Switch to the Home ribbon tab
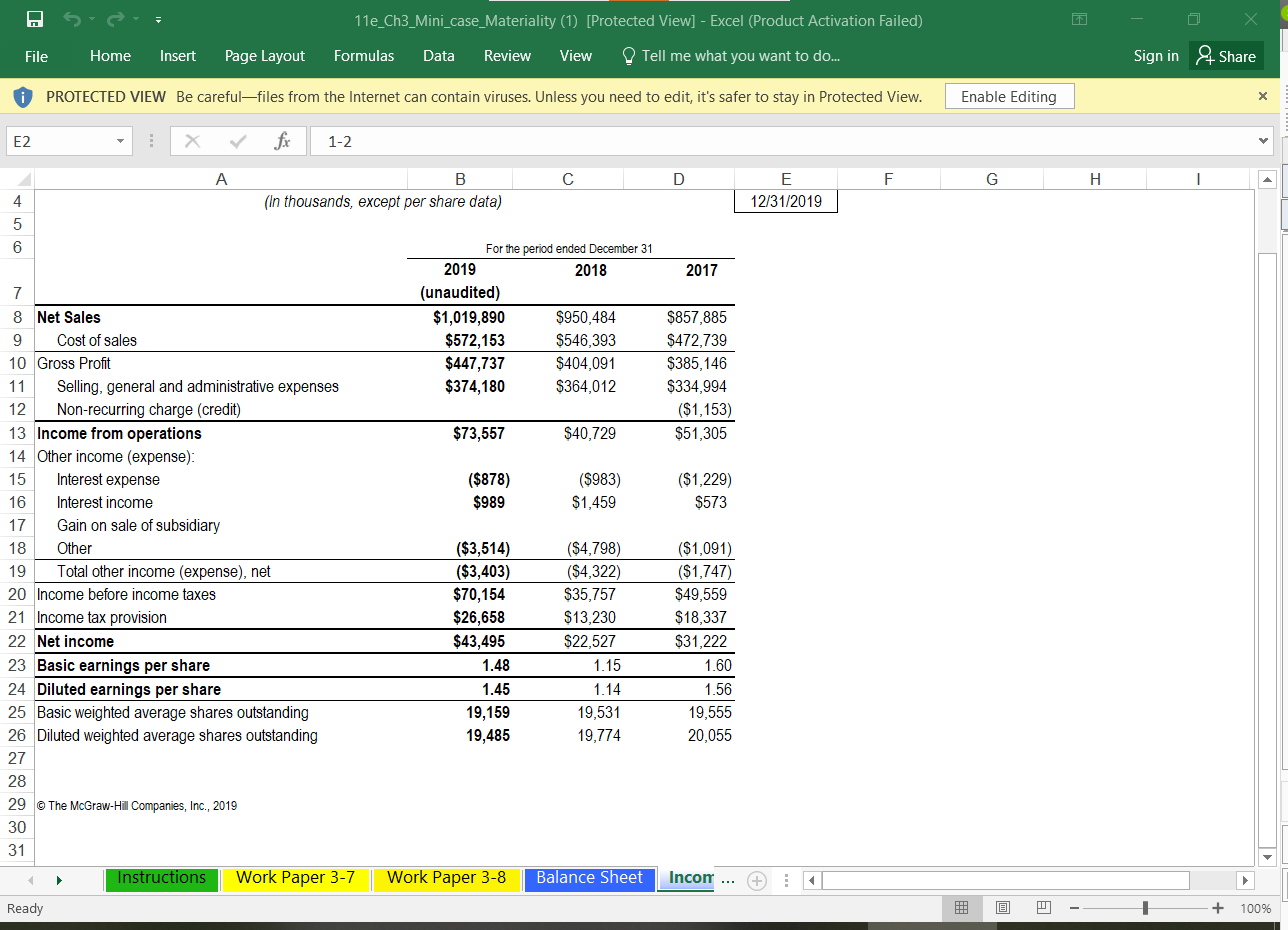Viewport: 1288px width, 930px height. (x=110, y=56)
